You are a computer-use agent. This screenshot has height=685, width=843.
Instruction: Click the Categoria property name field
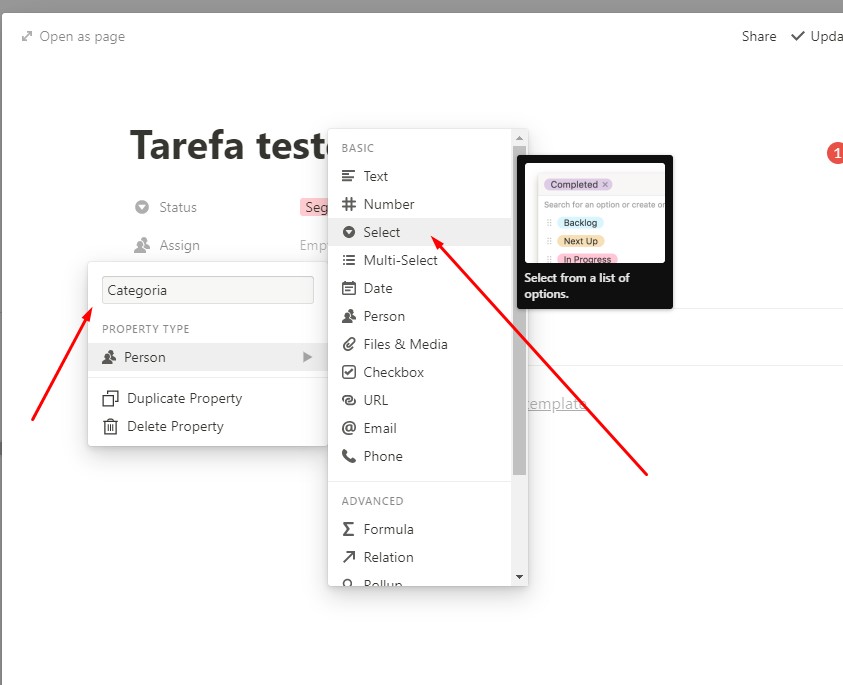(x=208, y=290)
